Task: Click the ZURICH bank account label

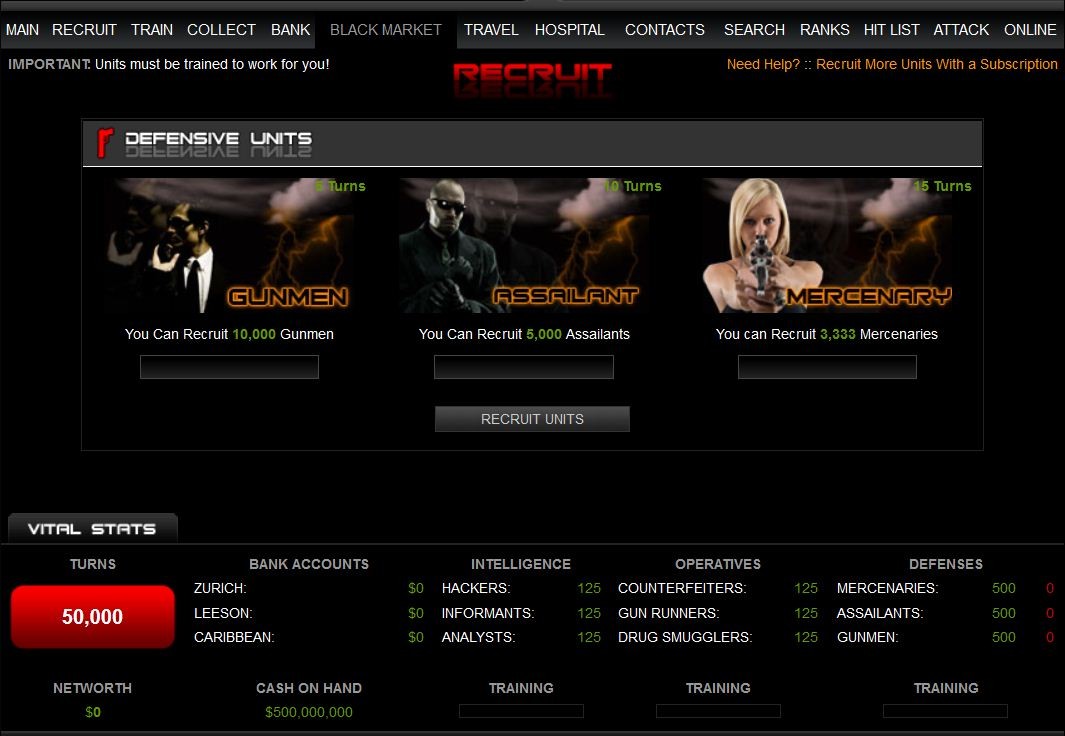Action: 220,588
